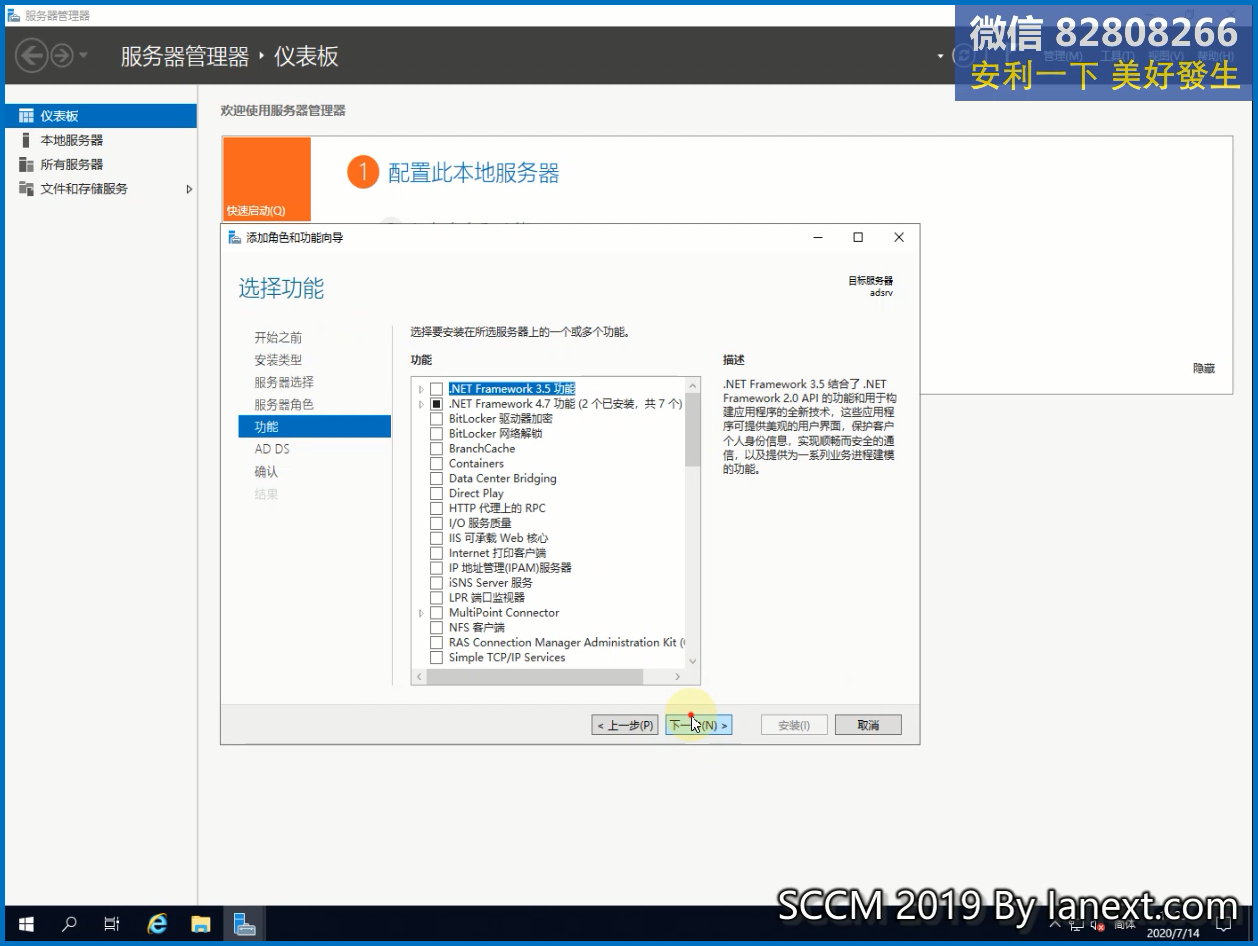Check Internet 打印客户端
The image size is (1258, 946).
(436, 553)
